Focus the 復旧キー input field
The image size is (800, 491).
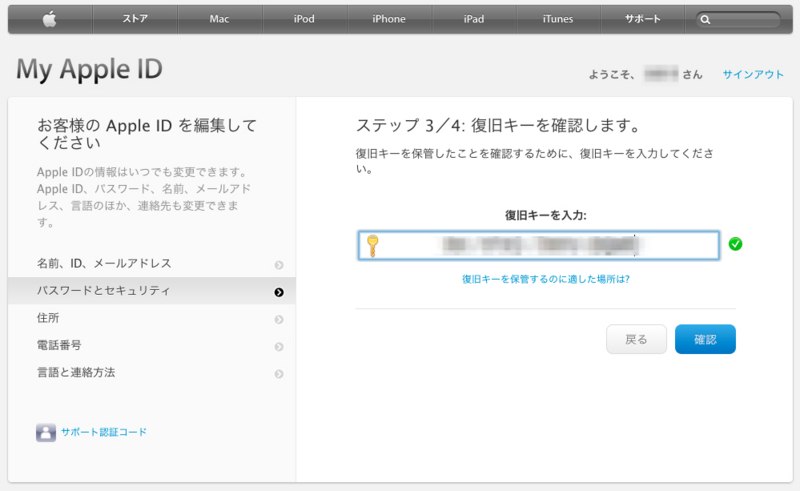coord(539,246)
